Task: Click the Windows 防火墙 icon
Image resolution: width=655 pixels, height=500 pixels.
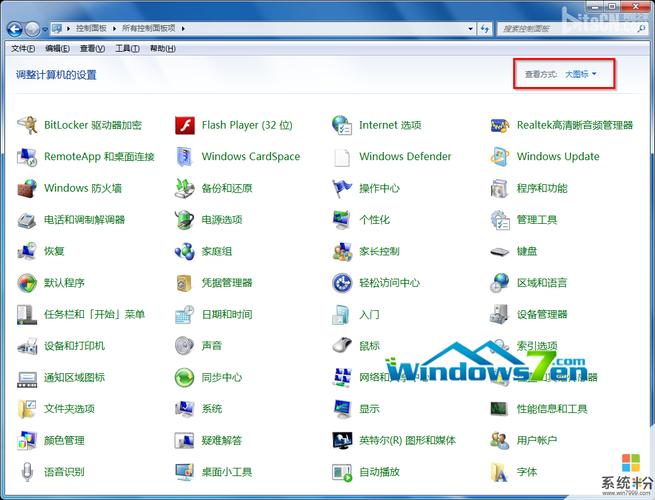Action: tap(27, 189)
